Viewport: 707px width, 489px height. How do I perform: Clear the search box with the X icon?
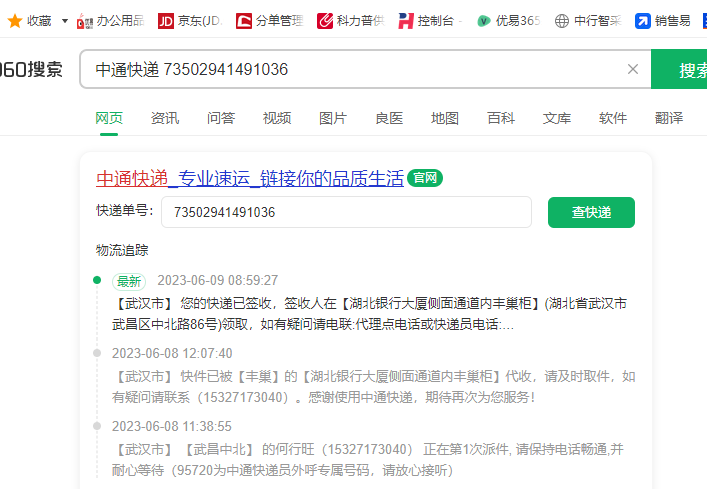coord(632,69)
